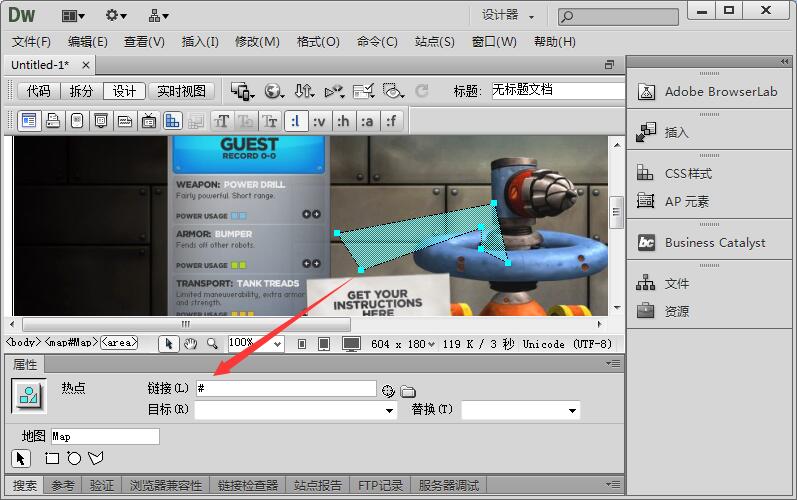Select the <map#Map> tag selector

[71, 342]
